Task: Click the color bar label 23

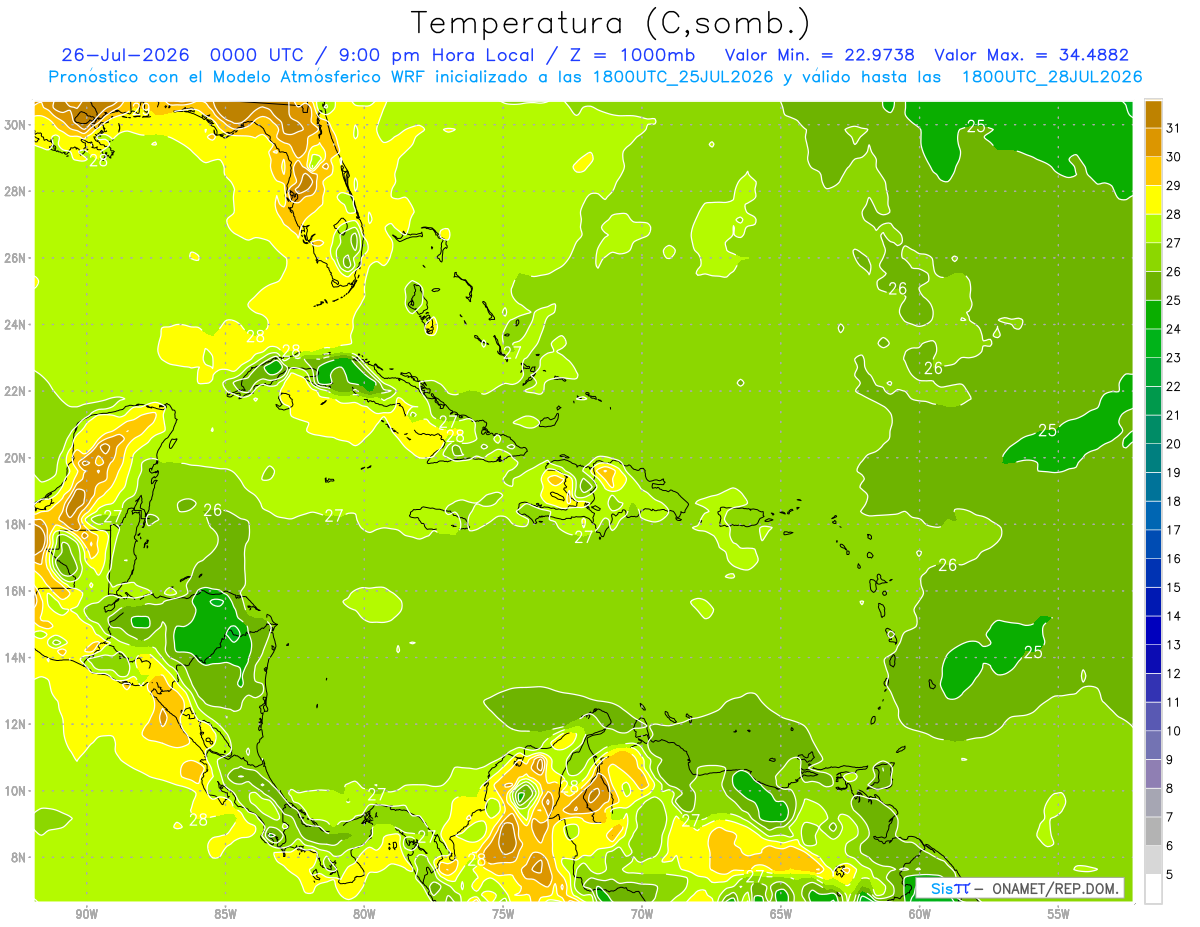Action: pos(1175,358)
